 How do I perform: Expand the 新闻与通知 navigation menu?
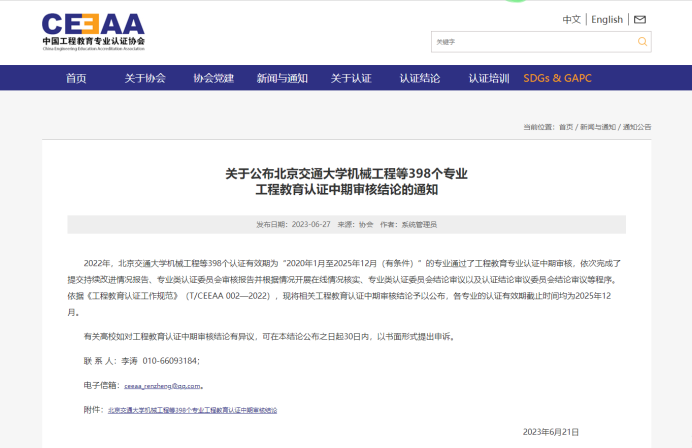point(282,78)
